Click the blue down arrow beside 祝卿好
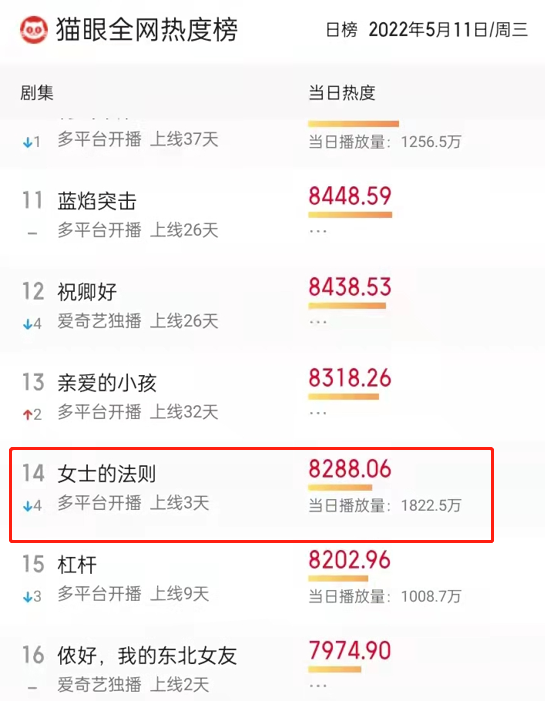 tap(28, 324)
